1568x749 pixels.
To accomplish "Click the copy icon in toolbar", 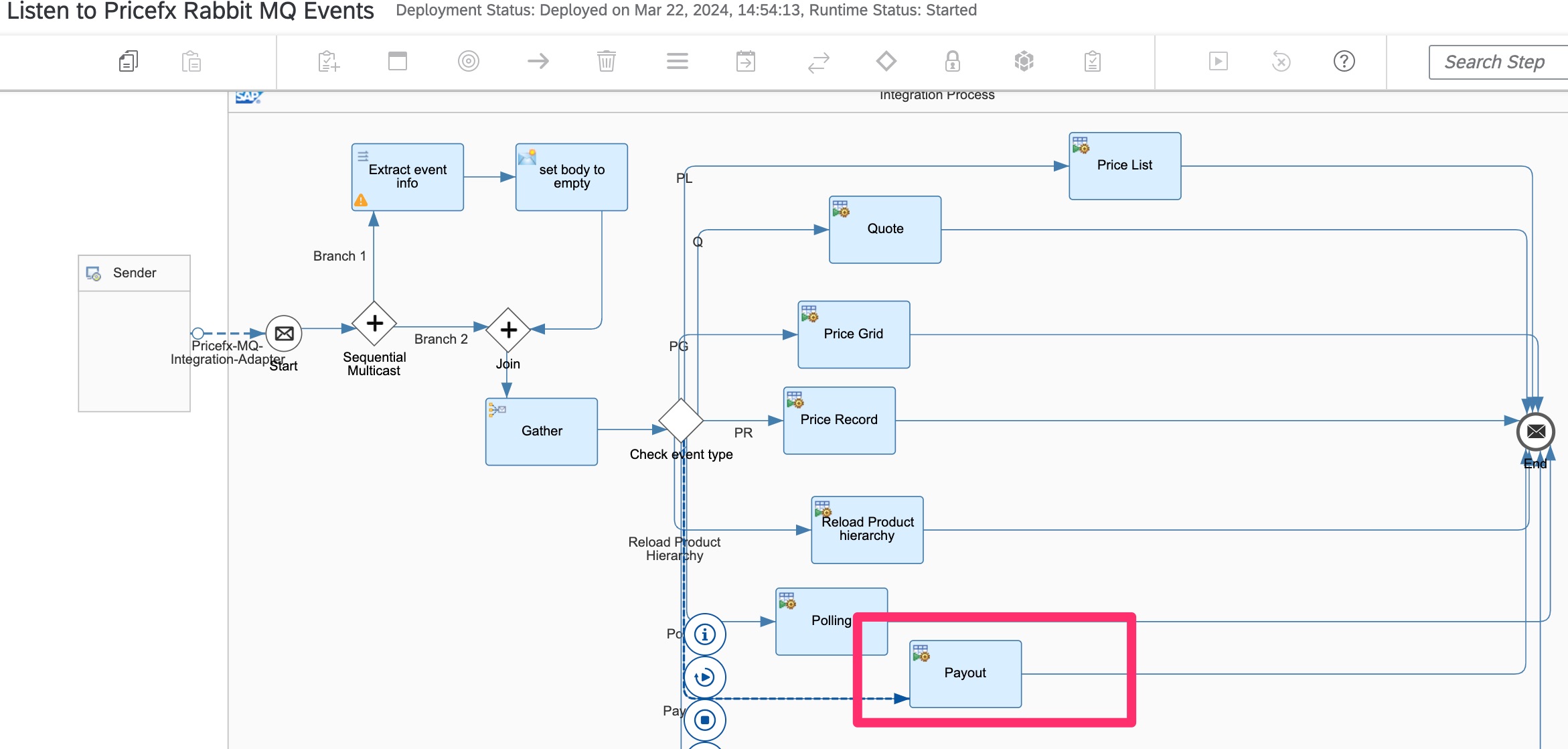I will pyautogui.click(x=128, y=62).
